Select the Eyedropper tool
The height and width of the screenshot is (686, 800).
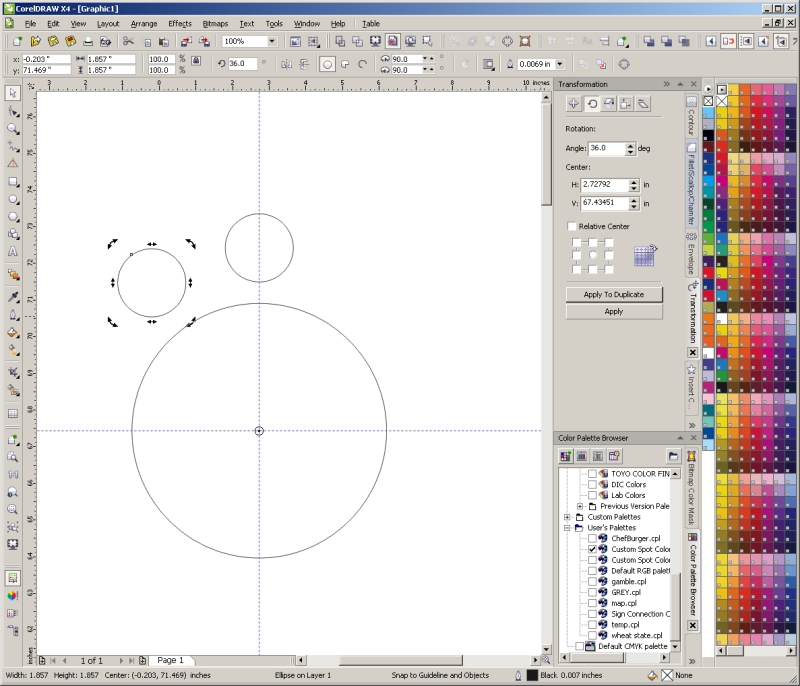pos(13,297)
